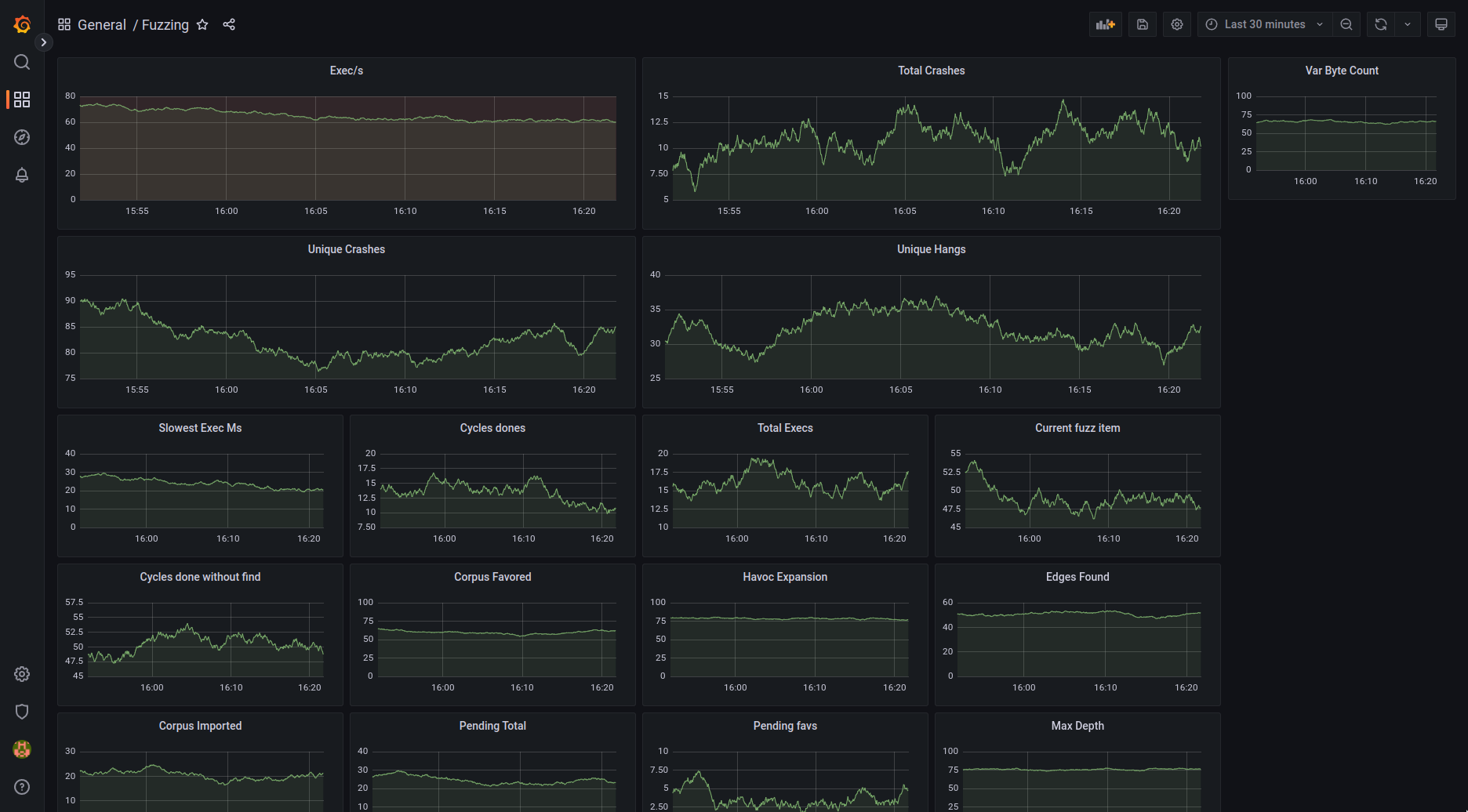Cycle view mode with monitor icon
This screenshot has width=1468, height=812.
(x=1441, y=24)
